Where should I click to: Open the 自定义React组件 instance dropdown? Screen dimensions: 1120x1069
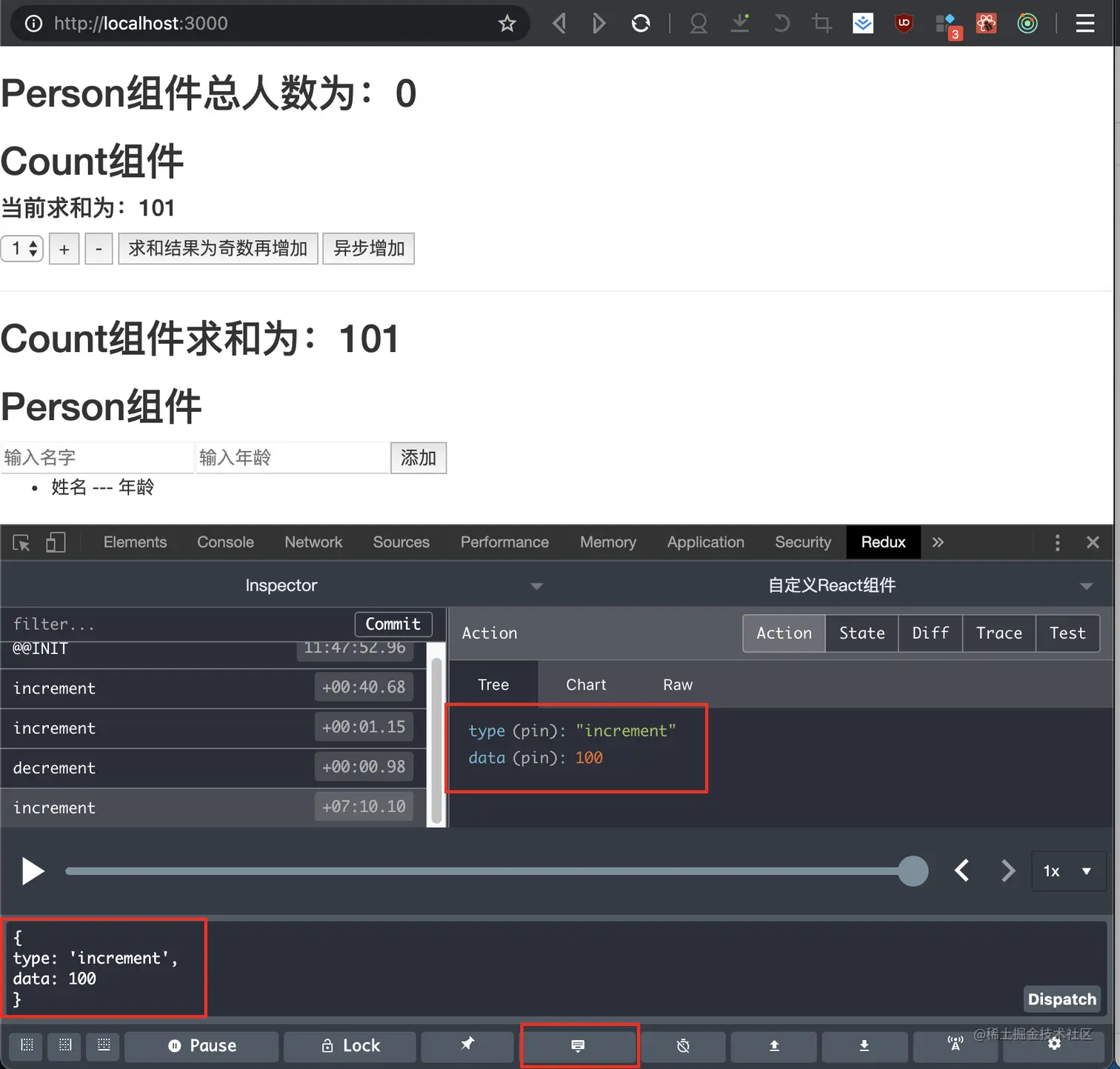[833, 585]
